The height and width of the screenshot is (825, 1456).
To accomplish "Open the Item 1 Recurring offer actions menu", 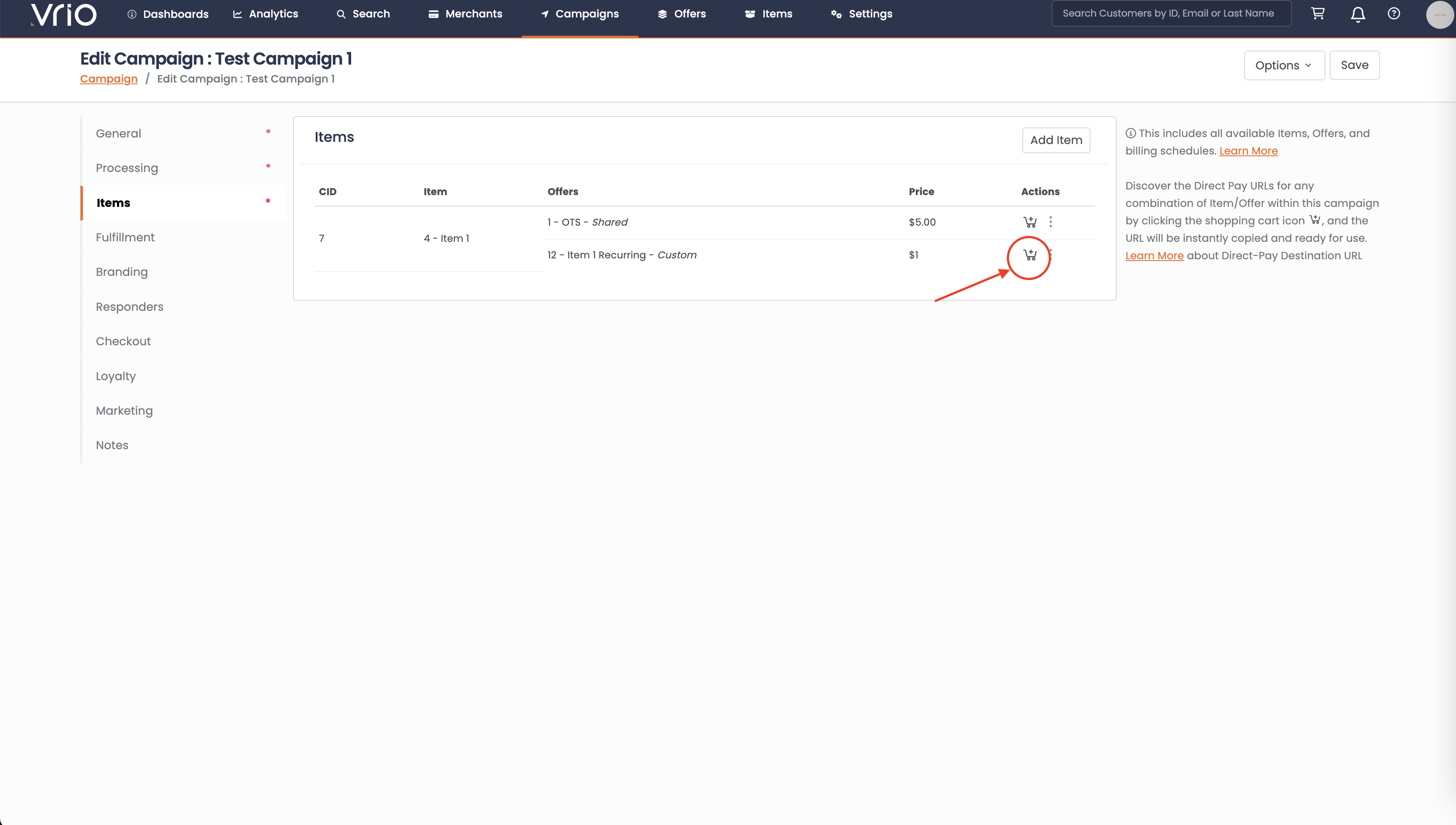I will coord(1051,254).
